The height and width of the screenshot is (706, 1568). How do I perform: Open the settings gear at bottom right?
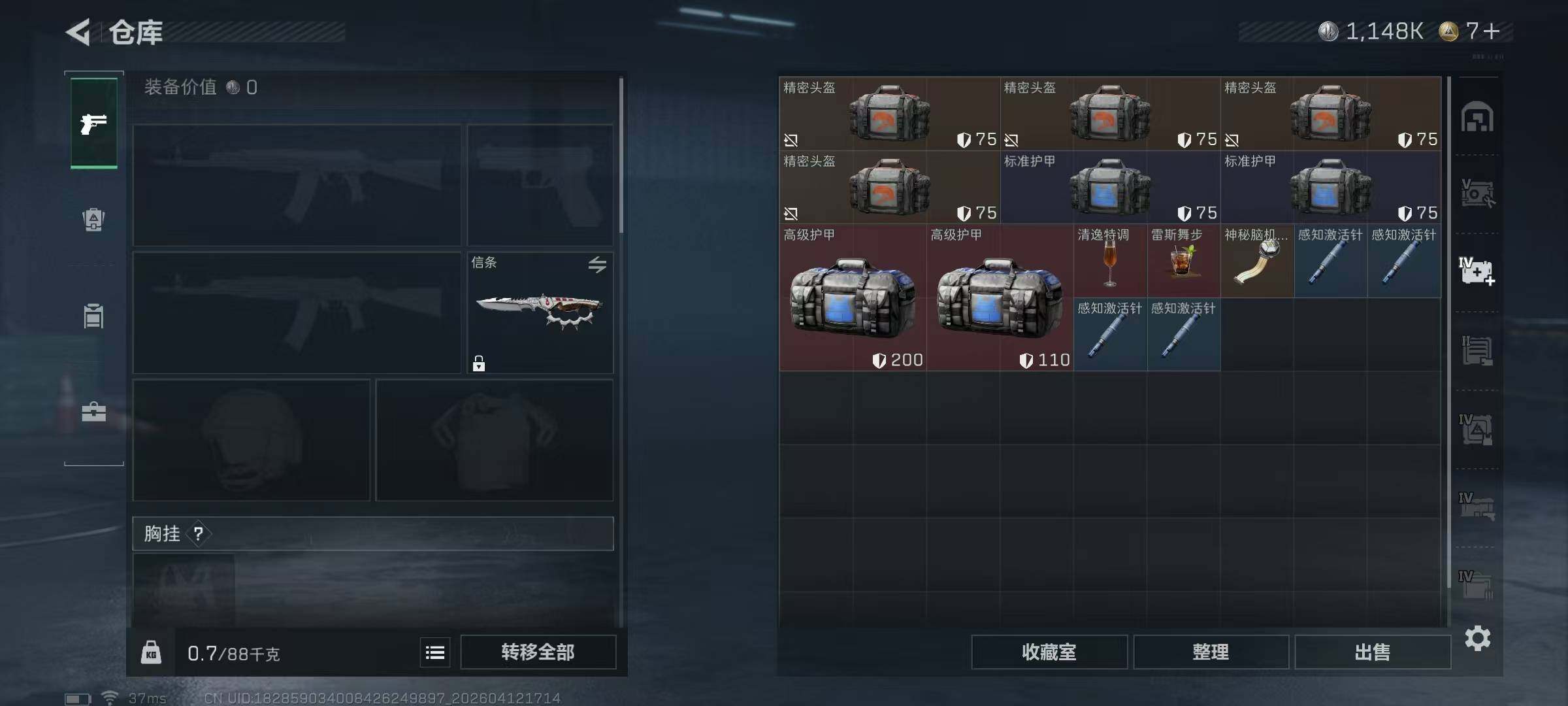click(1477, 638)
